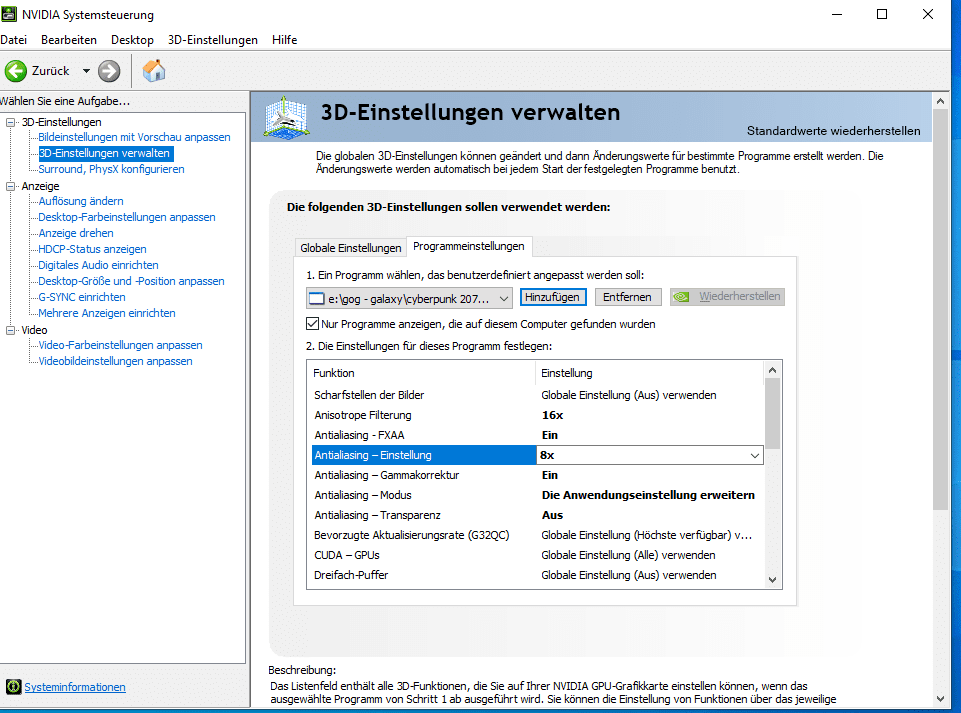The height and width of the screenshot is (713, 961).
Task: Click the settings list scrollbar thumb
Action: click(772, 413)
